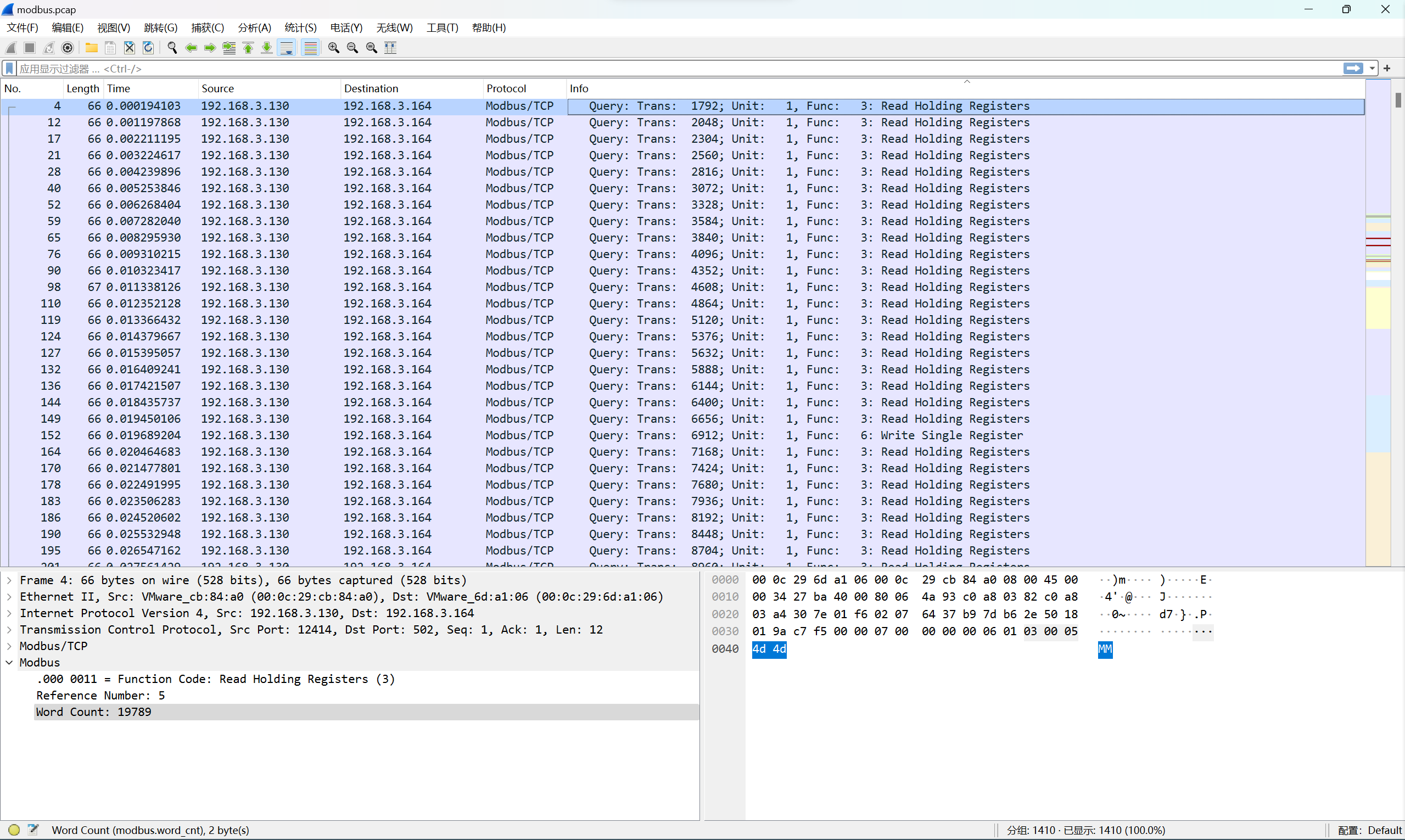Viewport: 1405px width, 840px height.
Task: Reset text to normal size
Action: coord(371,48)
